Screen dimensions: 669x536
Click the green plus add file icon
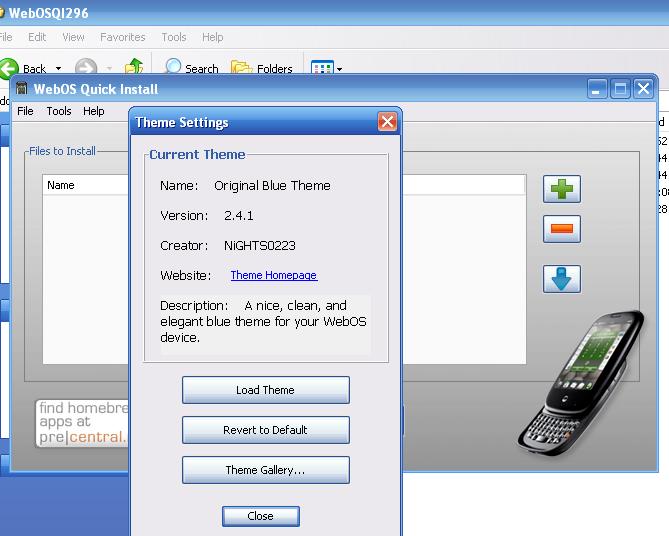pos(561,189)
